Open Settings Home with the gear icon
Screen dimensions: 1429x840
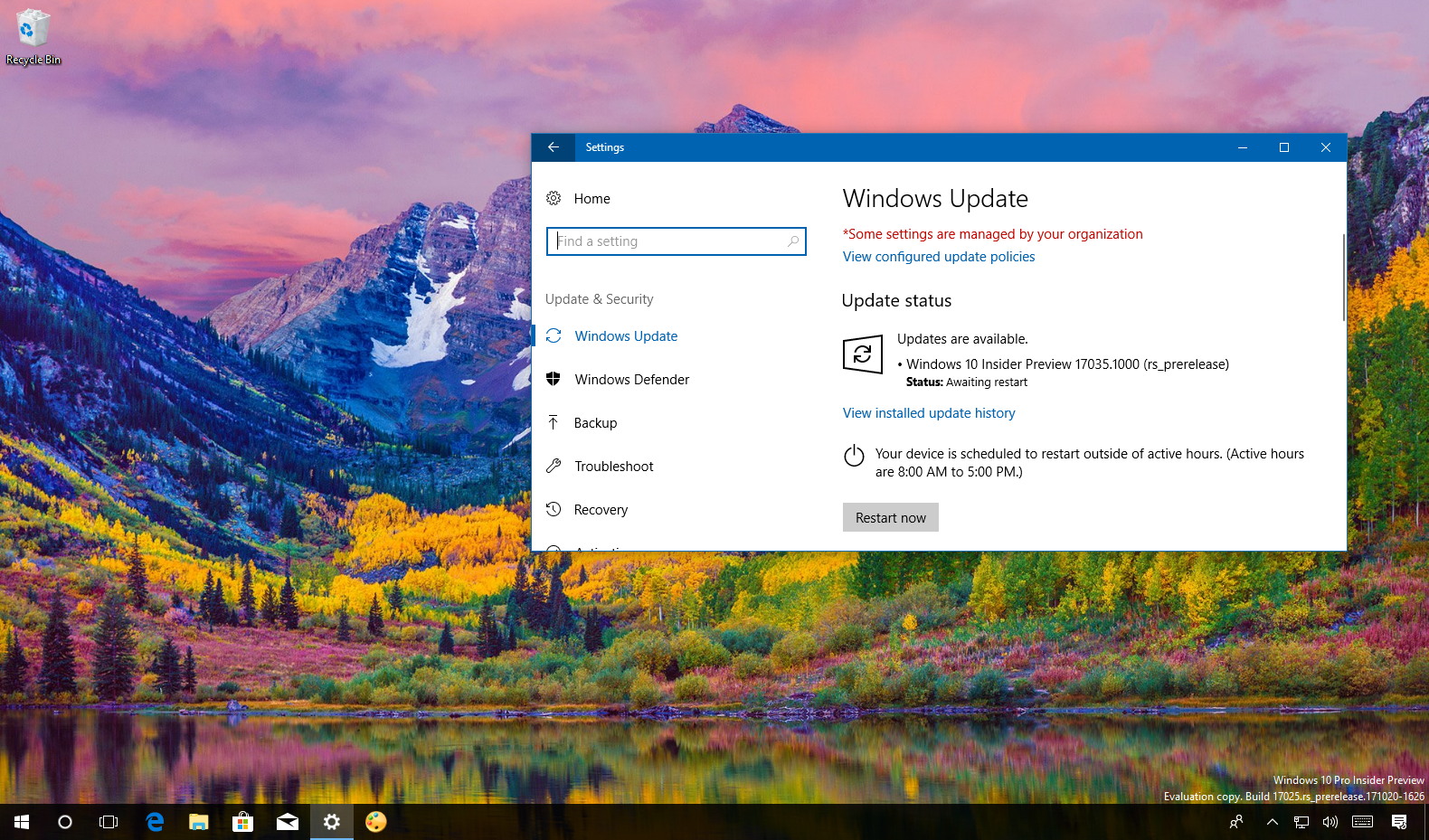pyautogui.click(x=554, y=198)
